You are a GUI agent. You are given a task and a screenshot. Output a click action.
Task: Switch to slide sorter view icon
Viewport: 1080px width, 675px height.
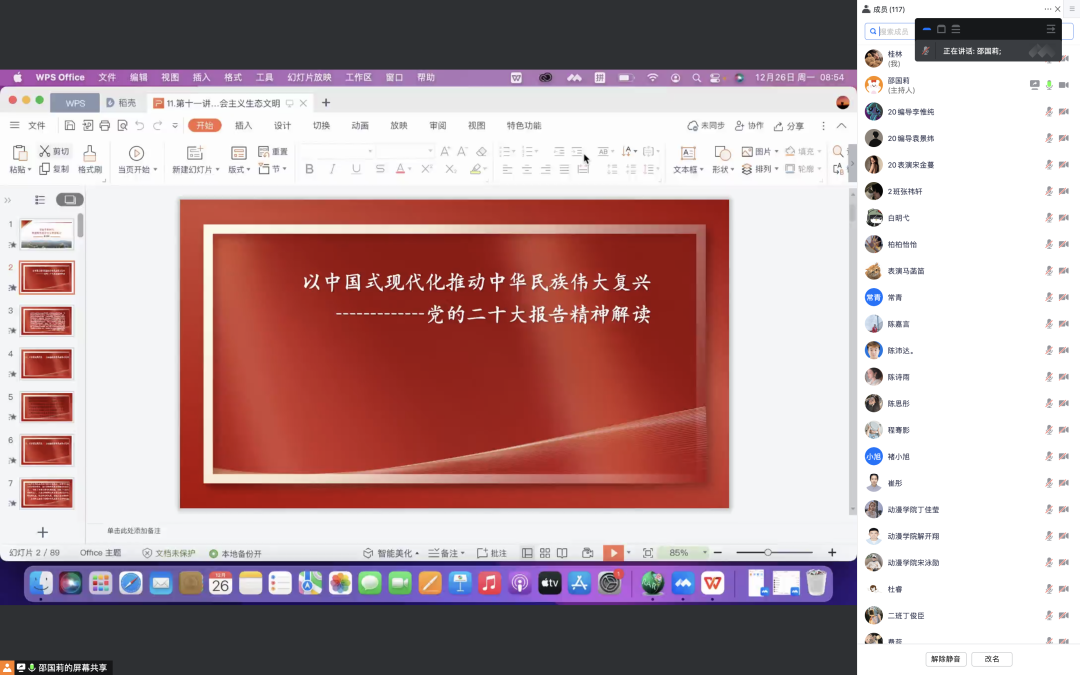(x=545, y=553)
